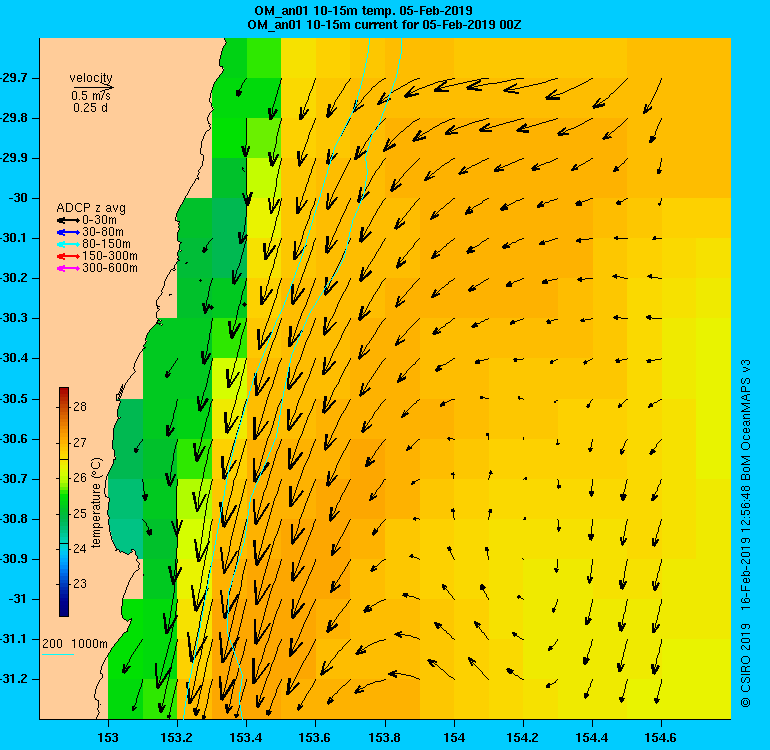Click the longitude axis label '153.2'

coord(177,738)
